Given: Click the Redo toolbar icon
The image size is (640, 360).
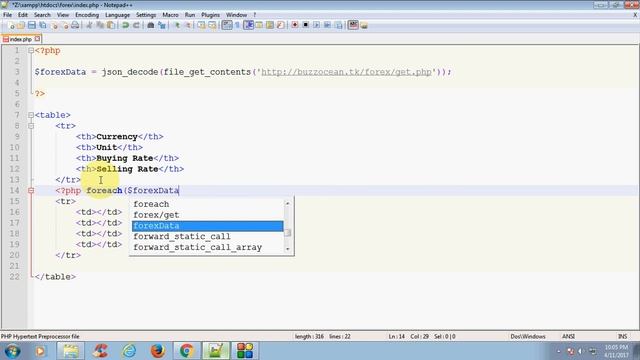Looking at the screenshot, I should click(136, 25).
